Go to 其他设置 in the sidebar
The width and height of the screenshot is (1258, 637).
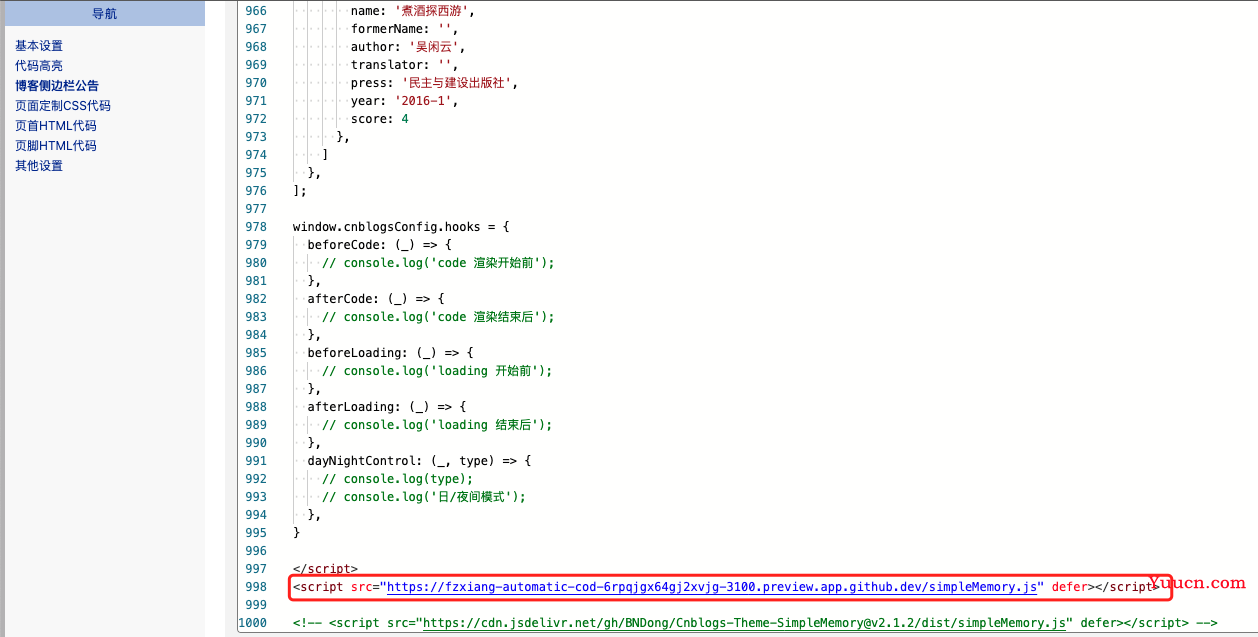click(x=39, y=166)
